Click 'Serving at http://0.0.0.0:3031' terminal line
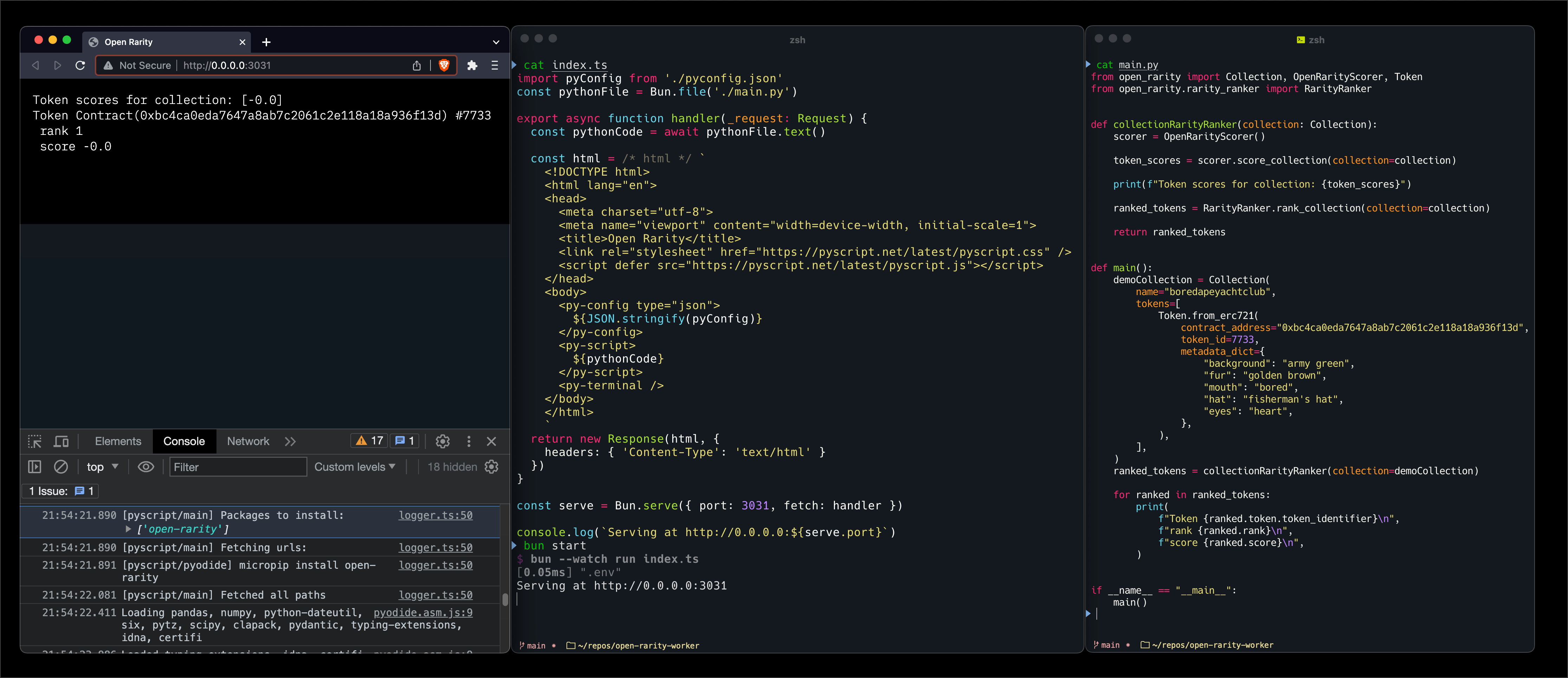The image size is (1568, 678). (622, 586)
